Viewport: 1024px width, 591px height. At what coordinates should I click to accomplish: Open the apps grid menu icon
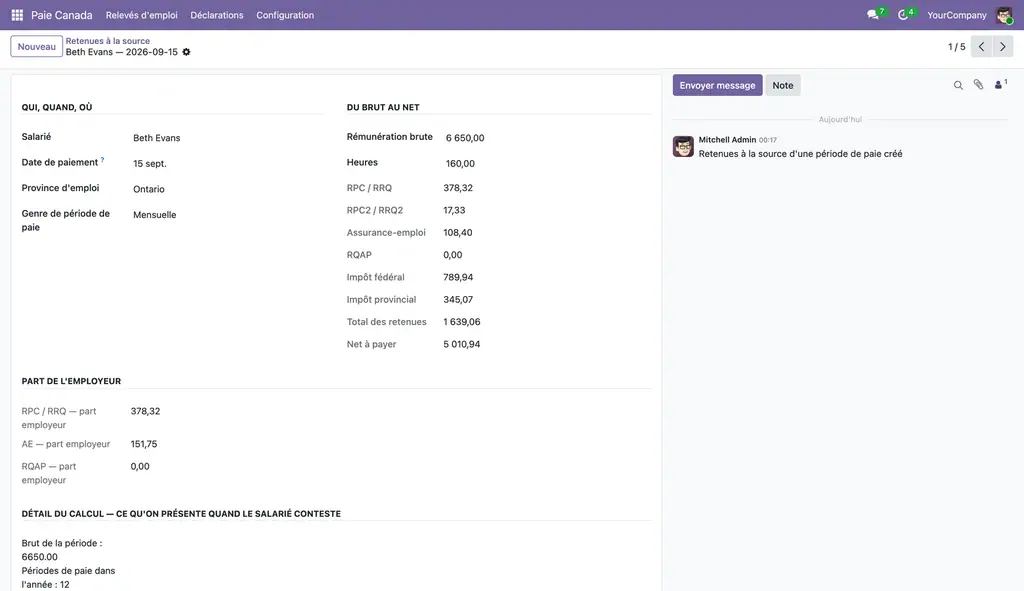click(17, 15)
